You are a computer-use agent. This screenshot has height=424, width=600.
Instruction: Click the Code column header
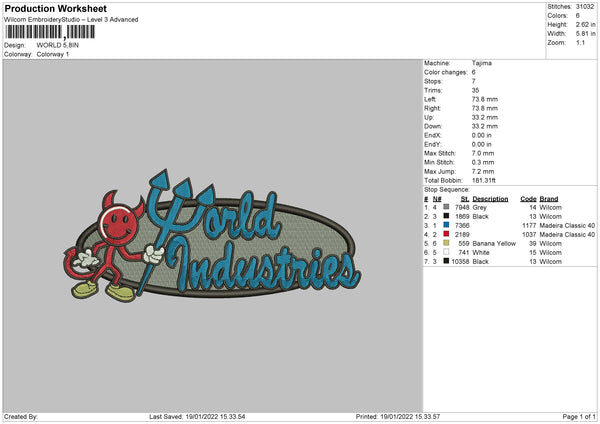point(528,199)
